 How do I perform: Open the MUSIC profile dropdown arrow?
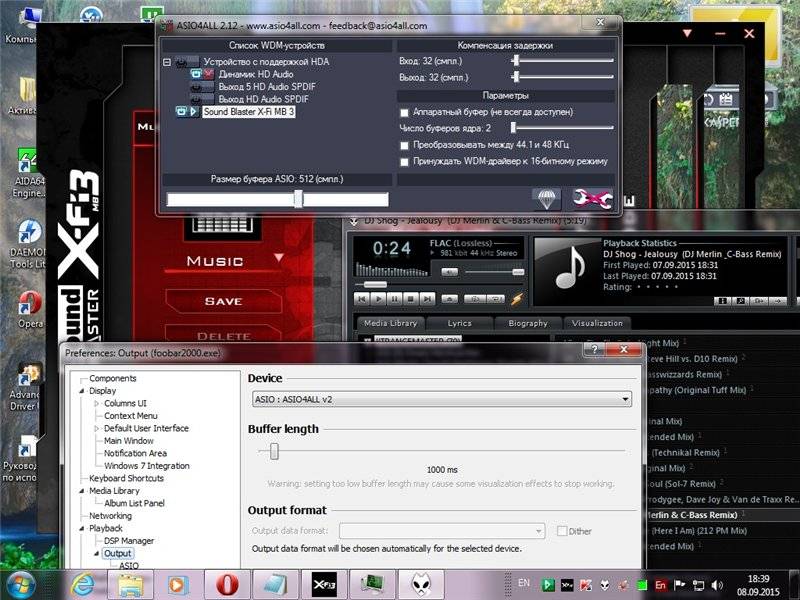pyautogui.click(x=279, y=258)
